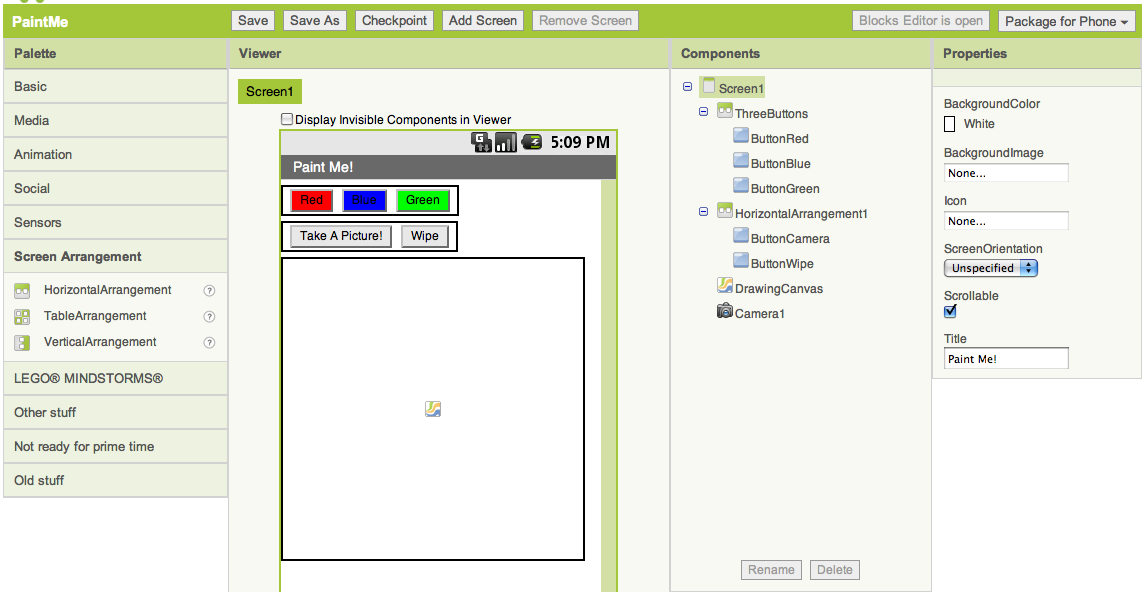This screenshot has height=592, width=1144.
Task: Click the Save As button
Action: (x=314, y=20)
